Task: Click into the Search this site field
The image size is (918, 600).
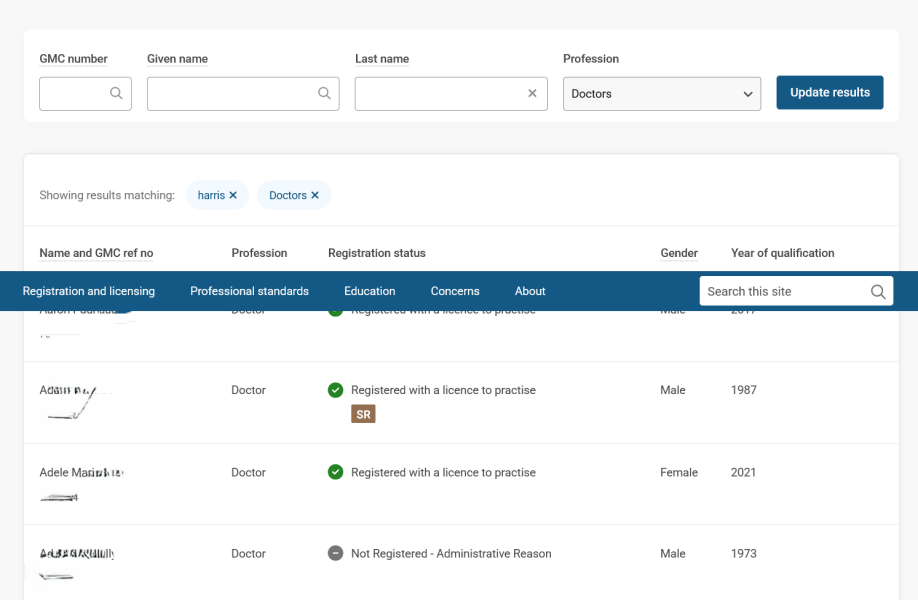Action: [x=782, y=292]
